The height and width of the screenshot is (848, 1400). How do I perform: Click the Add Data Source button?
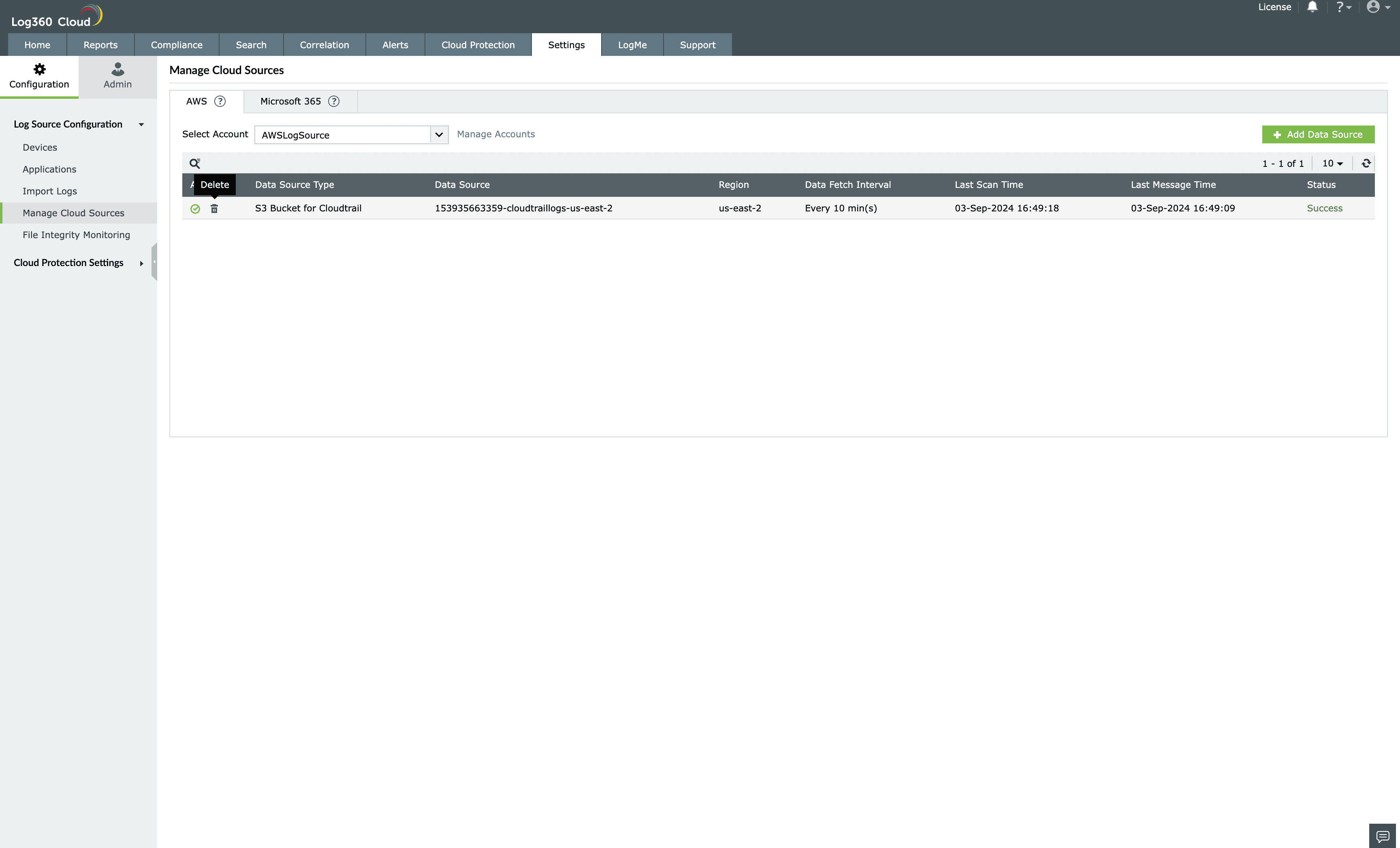[1318, 134]
